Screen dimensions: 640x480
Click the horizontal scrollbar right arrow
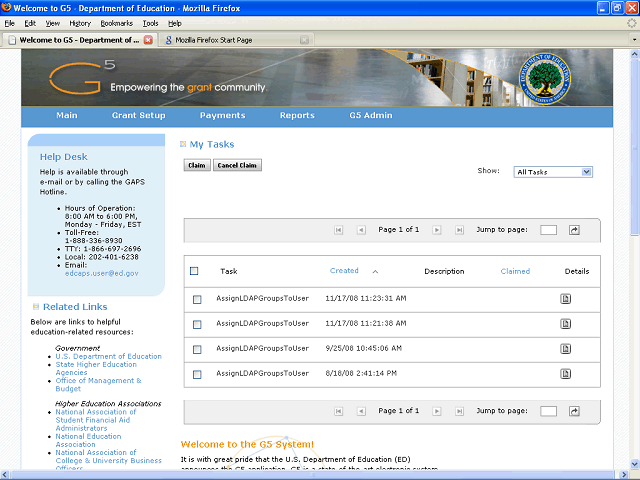point(624,475)
